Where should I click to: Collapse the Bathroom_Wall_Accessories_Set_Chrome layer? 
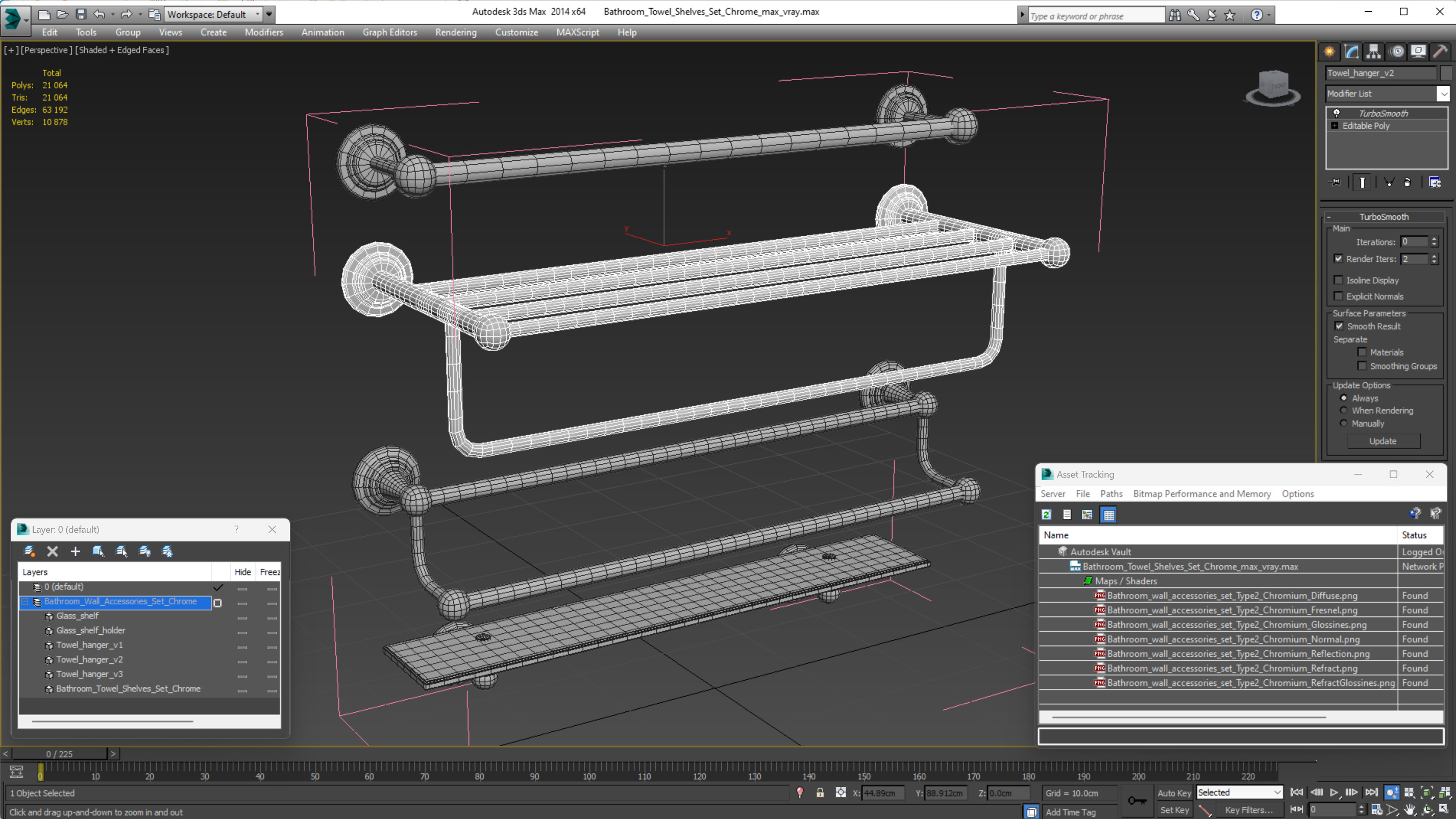[x=26, y=602]
